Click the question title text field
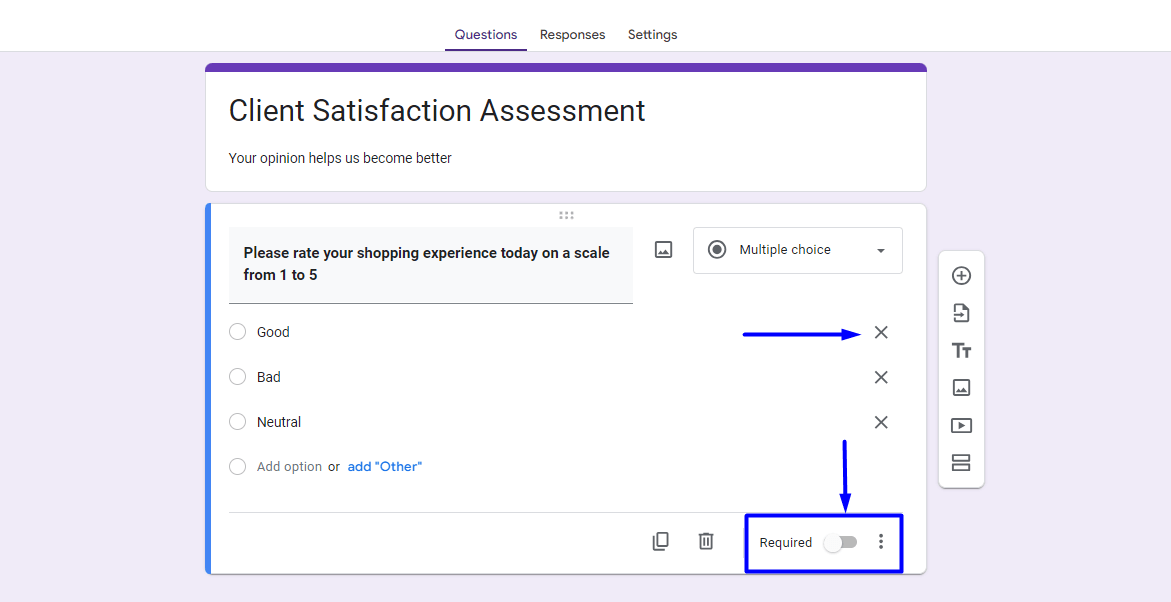Viewport: 1171px width, 602px height. point(430,263)
